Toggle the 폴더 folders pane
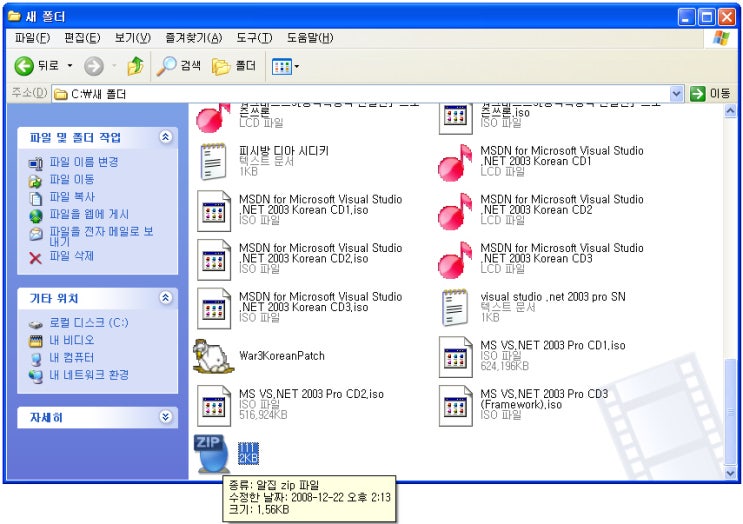 click(234, 66)
